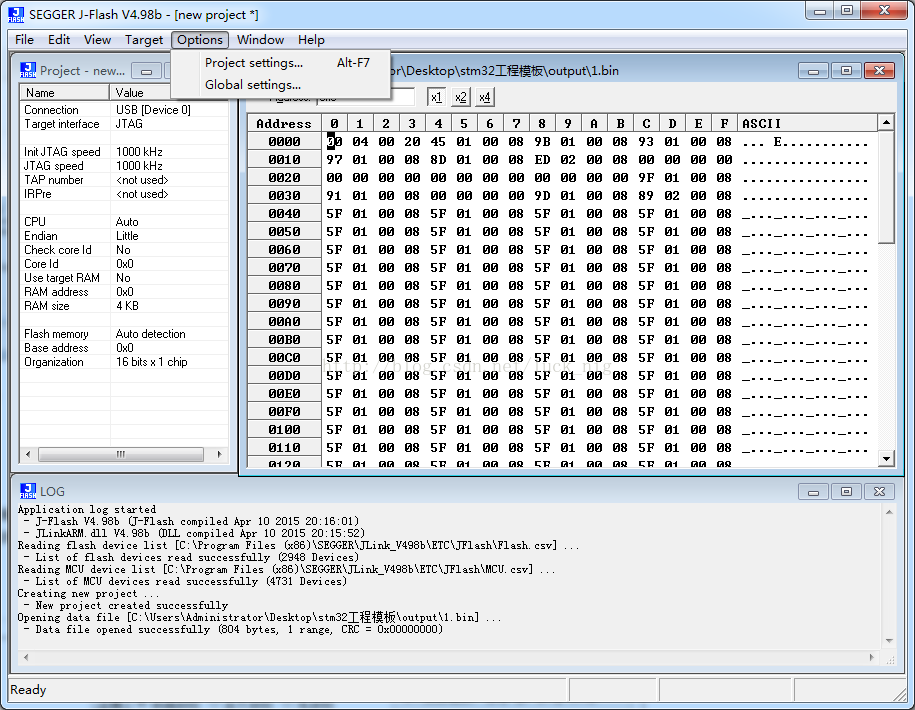The width and height of the screenshot is (915, 710).
Task: Click 'Data file opened successfully' log line
Action: point(233,629)
